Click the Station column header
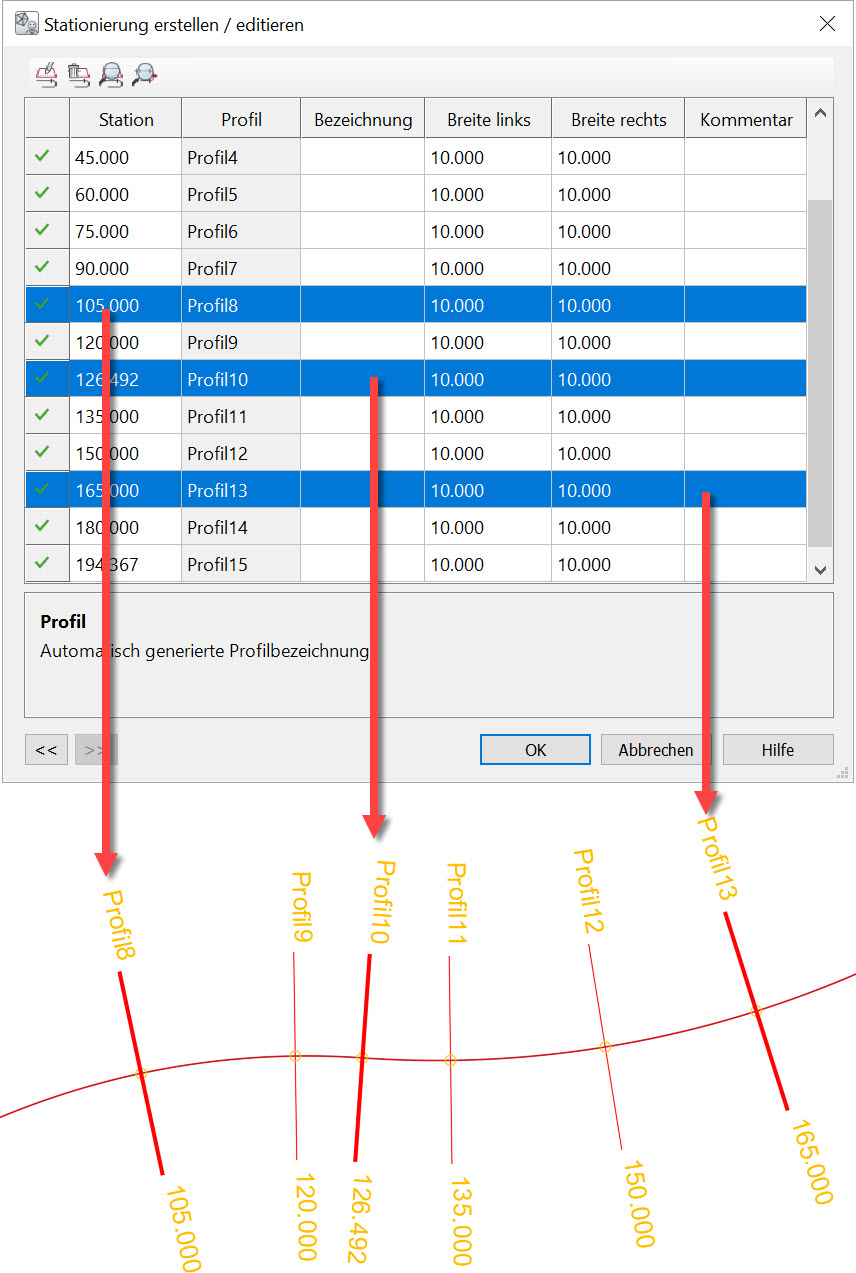 click(x=126, y=119)
